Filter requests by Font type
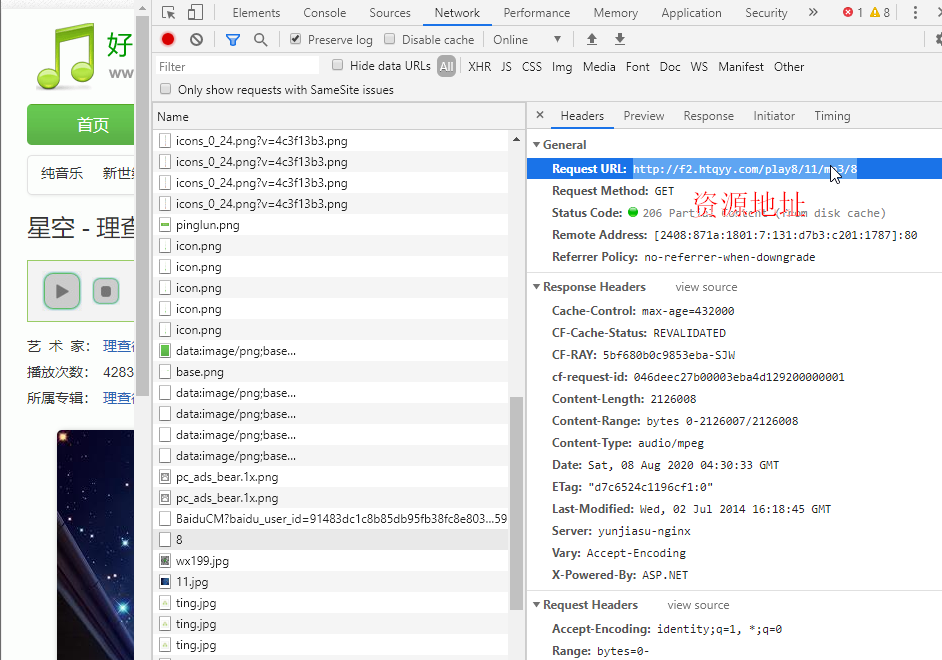The image size is (942, 660). [637, 67]
